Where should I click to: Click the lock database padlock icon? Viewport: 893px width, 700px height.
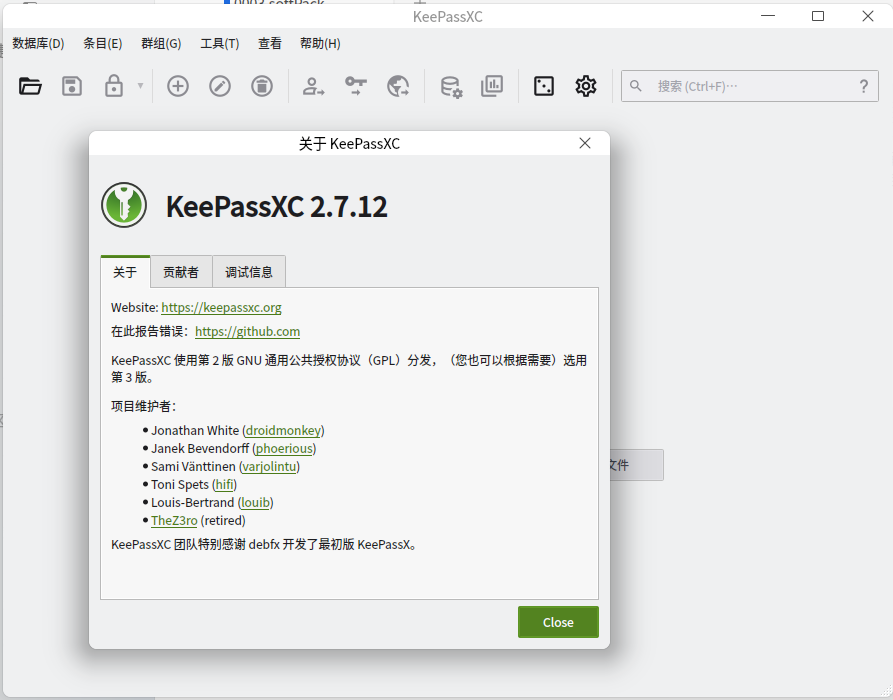pyautogui.click(x=114, y=86)
